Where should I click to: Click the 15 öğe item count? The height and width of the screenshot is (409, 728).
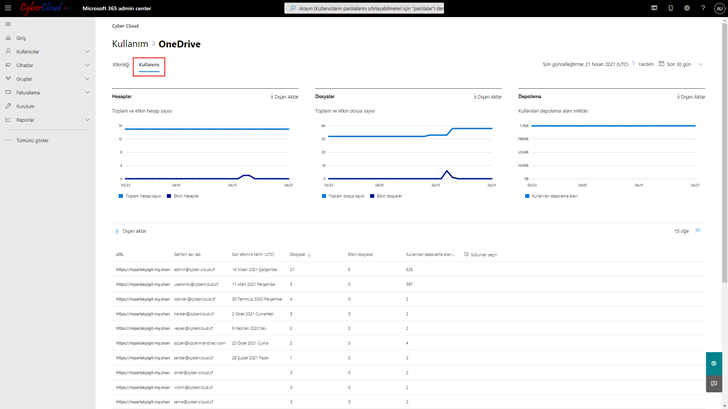682,231
